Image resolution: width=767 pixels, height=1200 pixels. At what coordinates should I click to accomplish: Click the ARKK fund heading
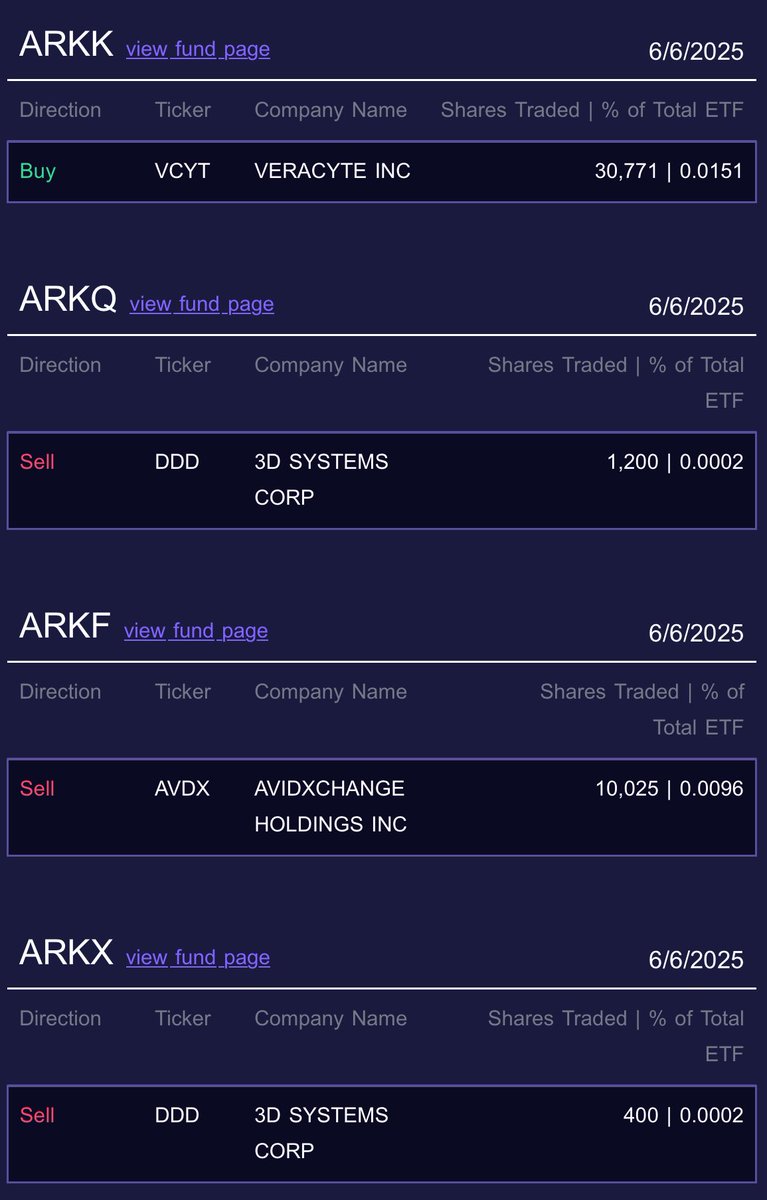click(66, 44)
